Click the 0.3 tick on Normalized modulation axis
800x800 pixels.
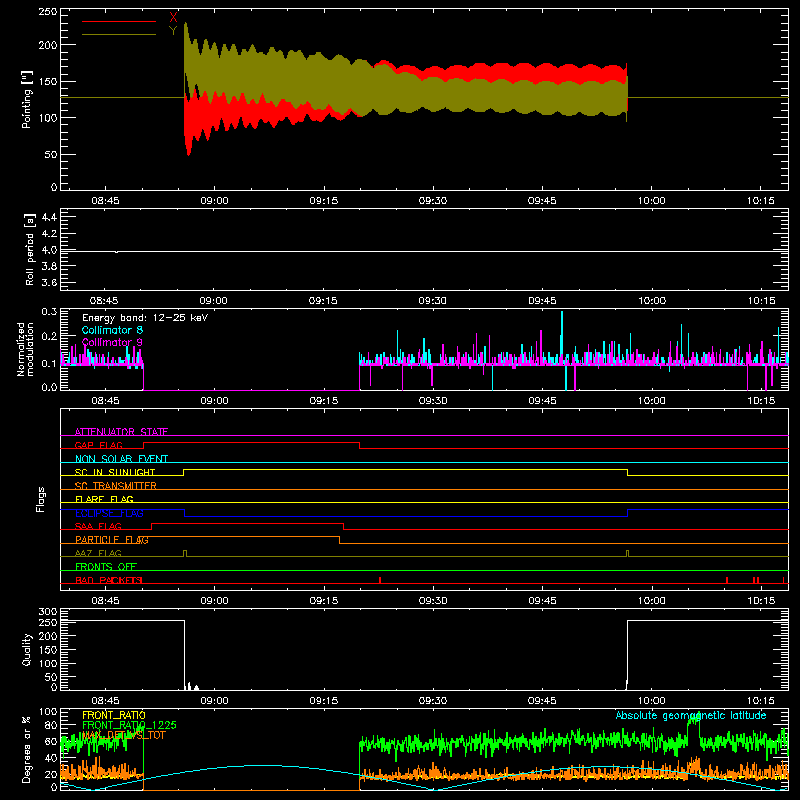coord(49,312)
